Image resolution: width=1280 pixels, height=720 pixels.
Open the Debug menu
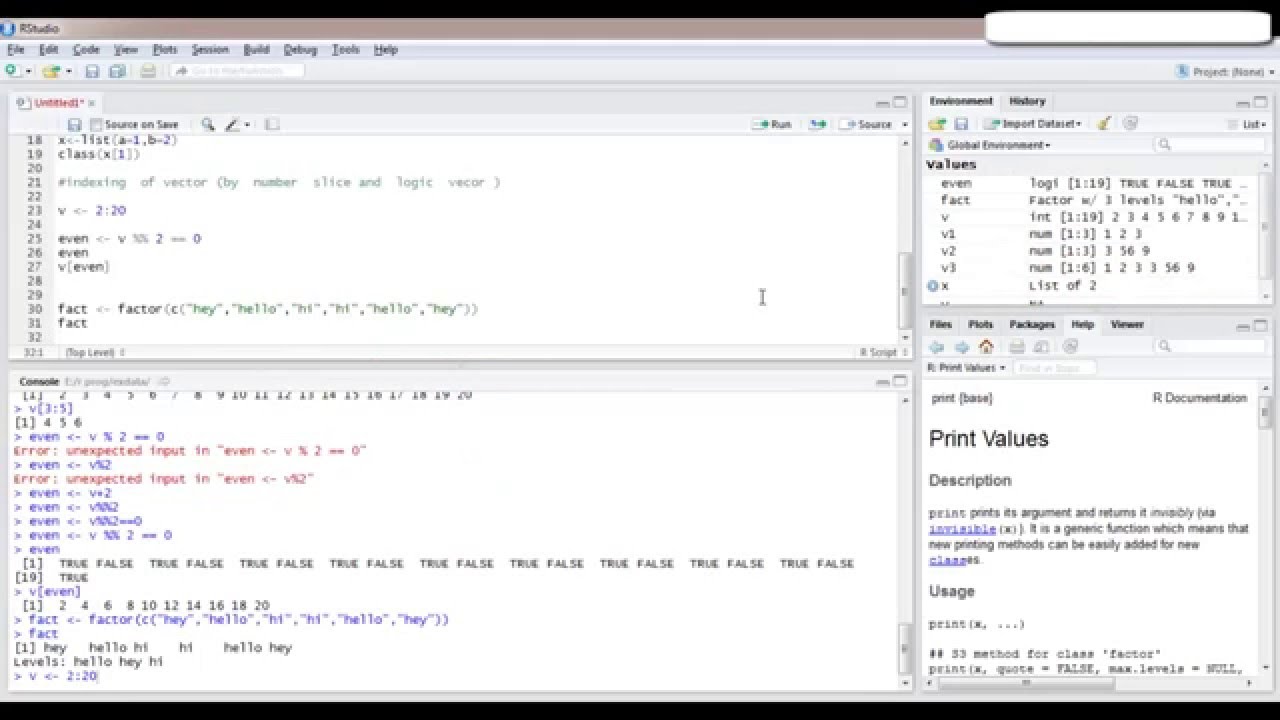pyautogui.click(x=300, y=49)
